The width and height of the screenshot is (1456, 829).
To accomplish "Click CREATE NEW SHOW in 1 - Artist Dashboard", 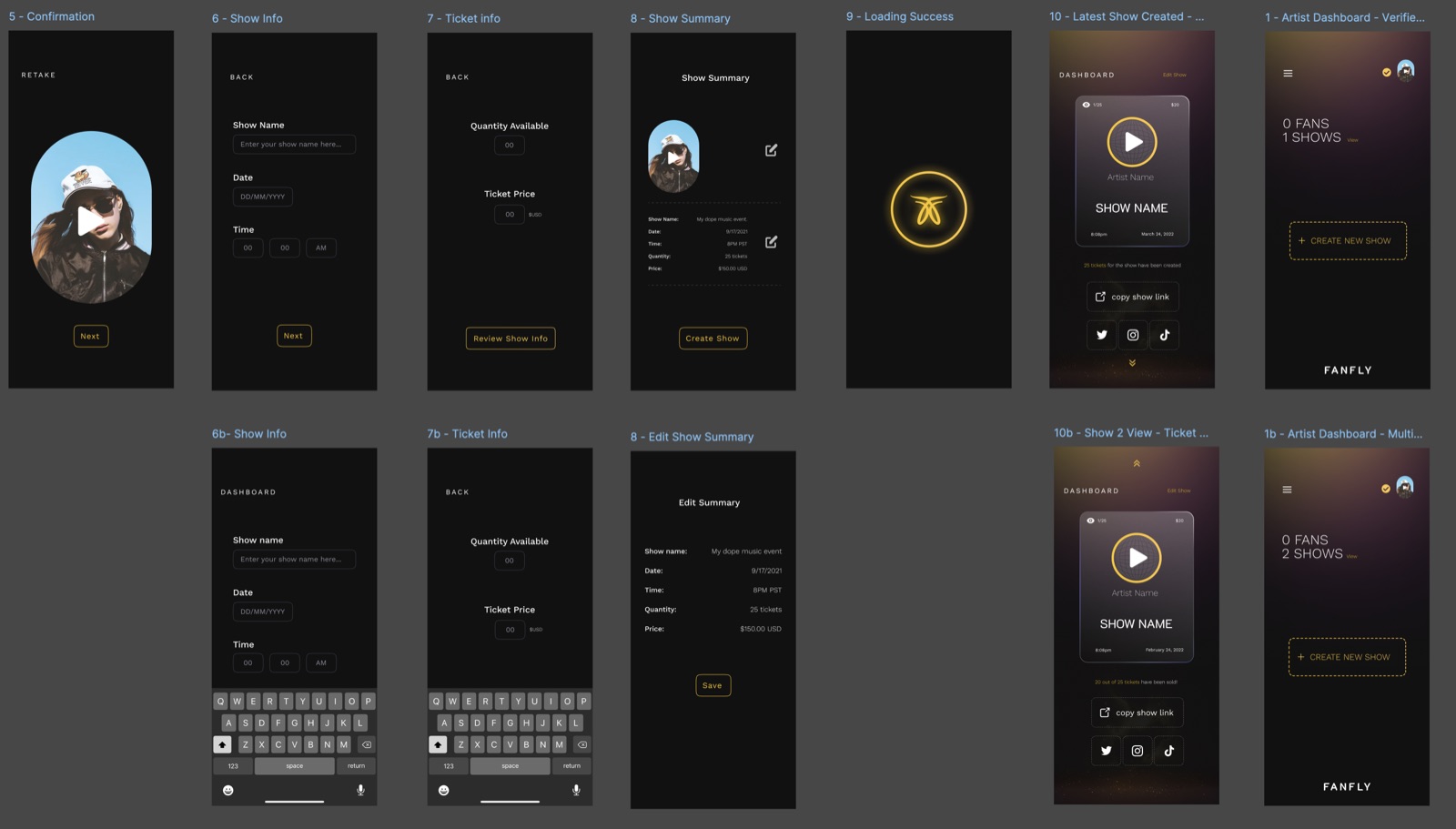I will 1348,241.
